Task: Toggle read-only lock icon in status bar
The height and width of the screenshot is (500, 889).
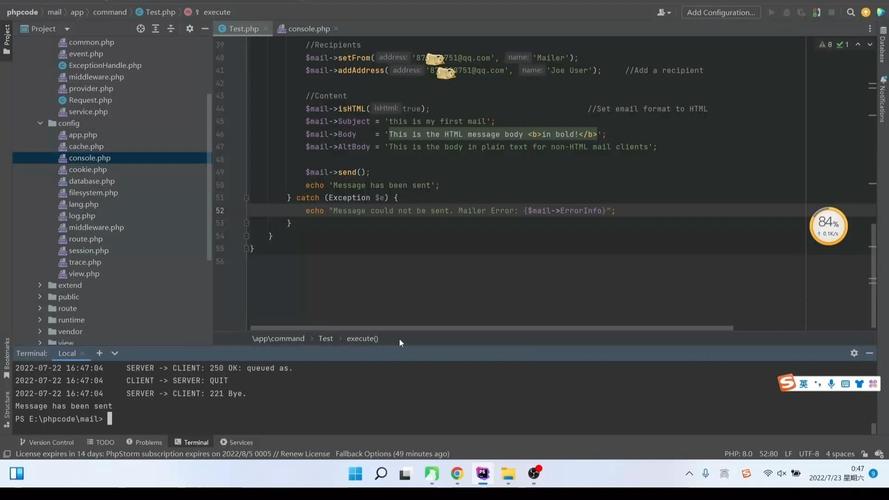Action: pyautogui.click(x=864, y=454)
